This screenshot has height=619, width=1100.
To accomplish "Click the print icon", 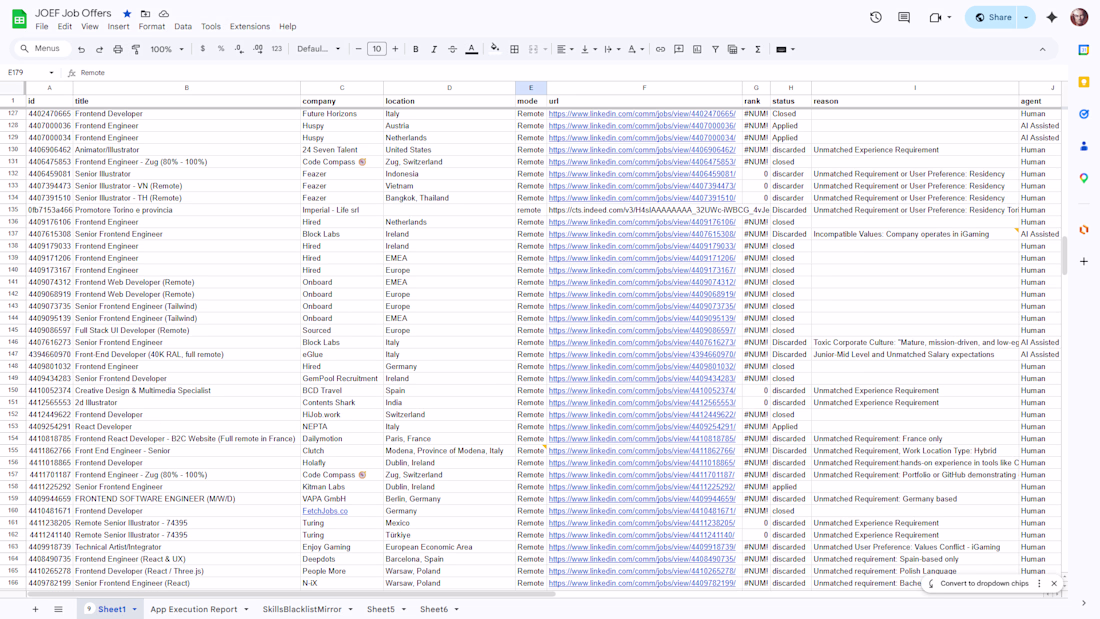I will point(118,49).
